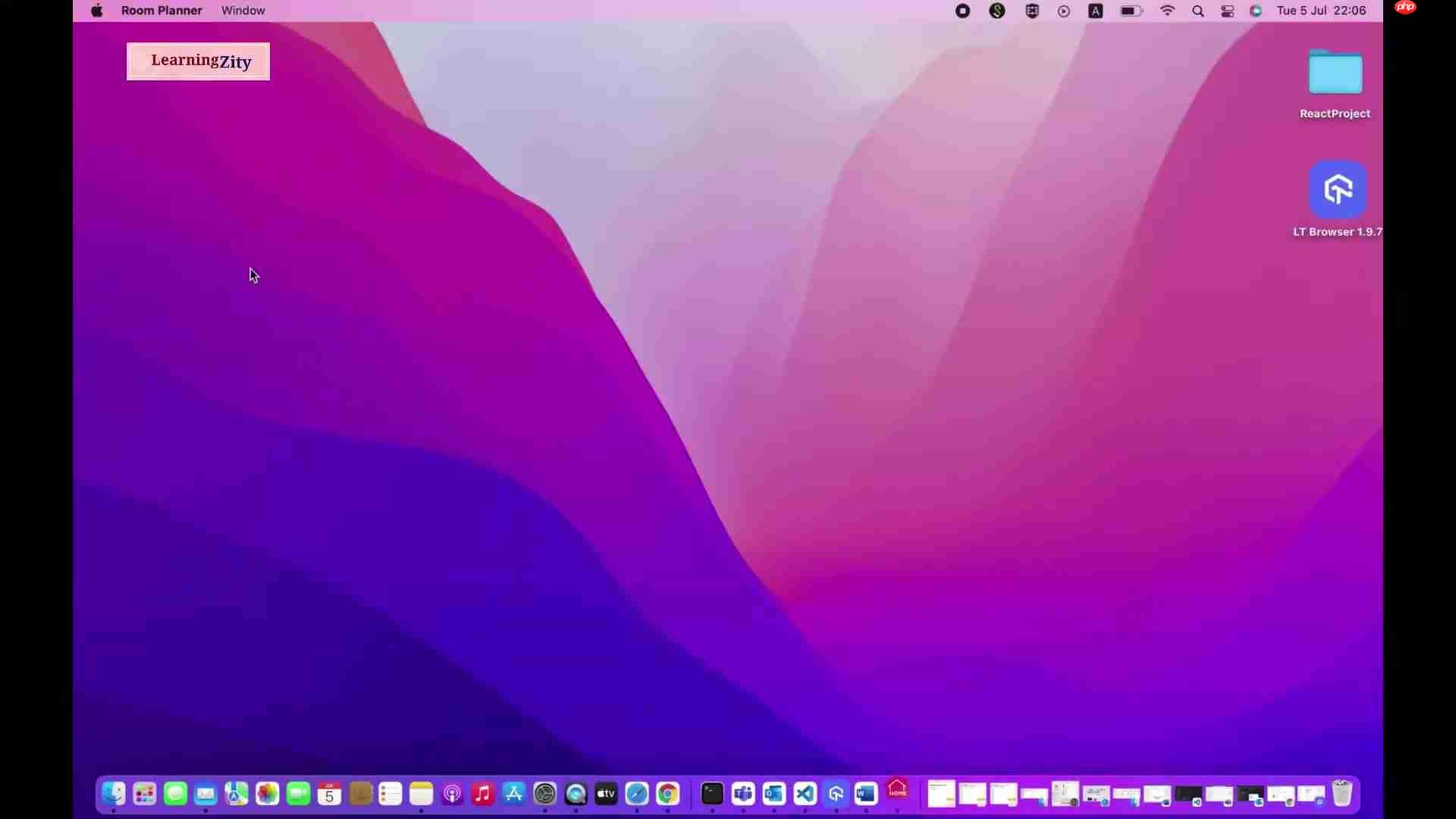Viewport: 1456px width, 819px height.
Task: Open the Music app in the Dock
Action: (482, 794)
